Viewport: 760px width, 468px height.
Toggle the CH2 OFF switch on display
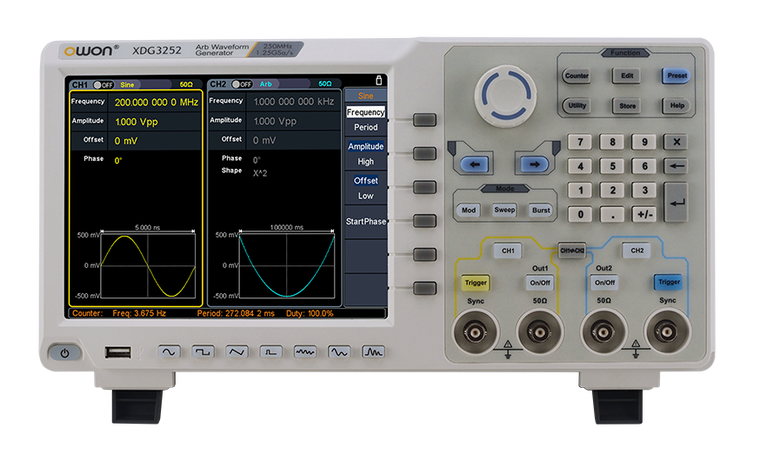[241, 84]
